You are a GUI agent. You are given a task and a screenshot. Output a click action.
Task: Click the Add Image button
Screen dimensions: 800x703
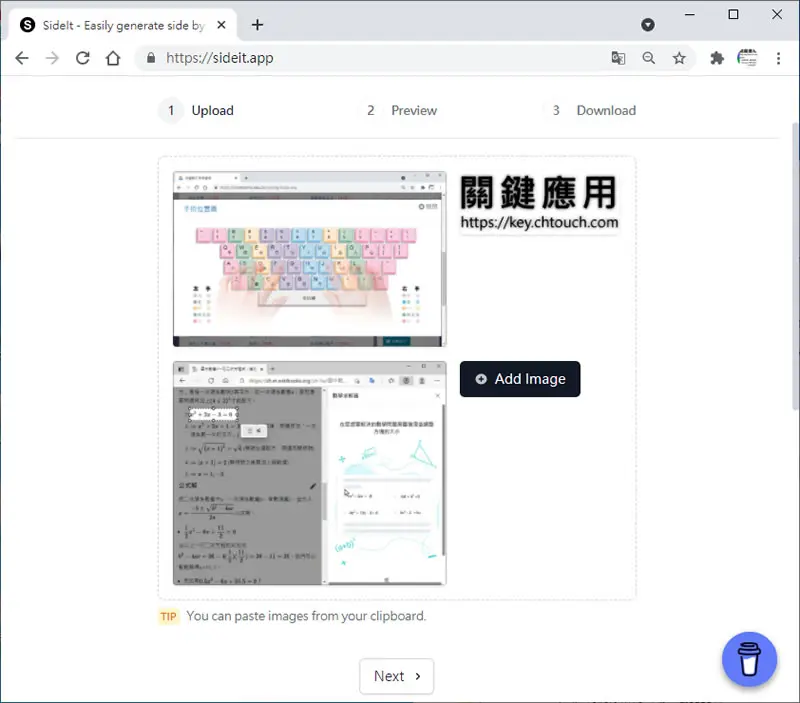point(520,379)
